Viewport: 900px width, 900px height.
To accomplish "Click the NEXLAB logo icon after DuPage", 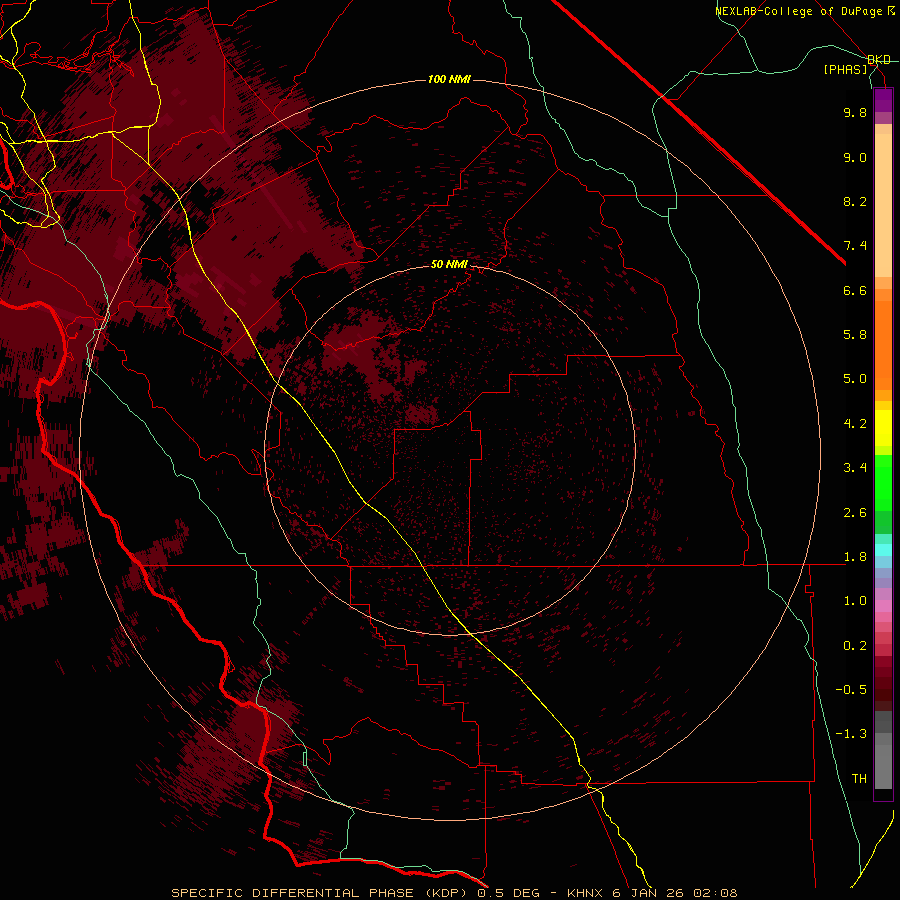I will tap(891, 11).
